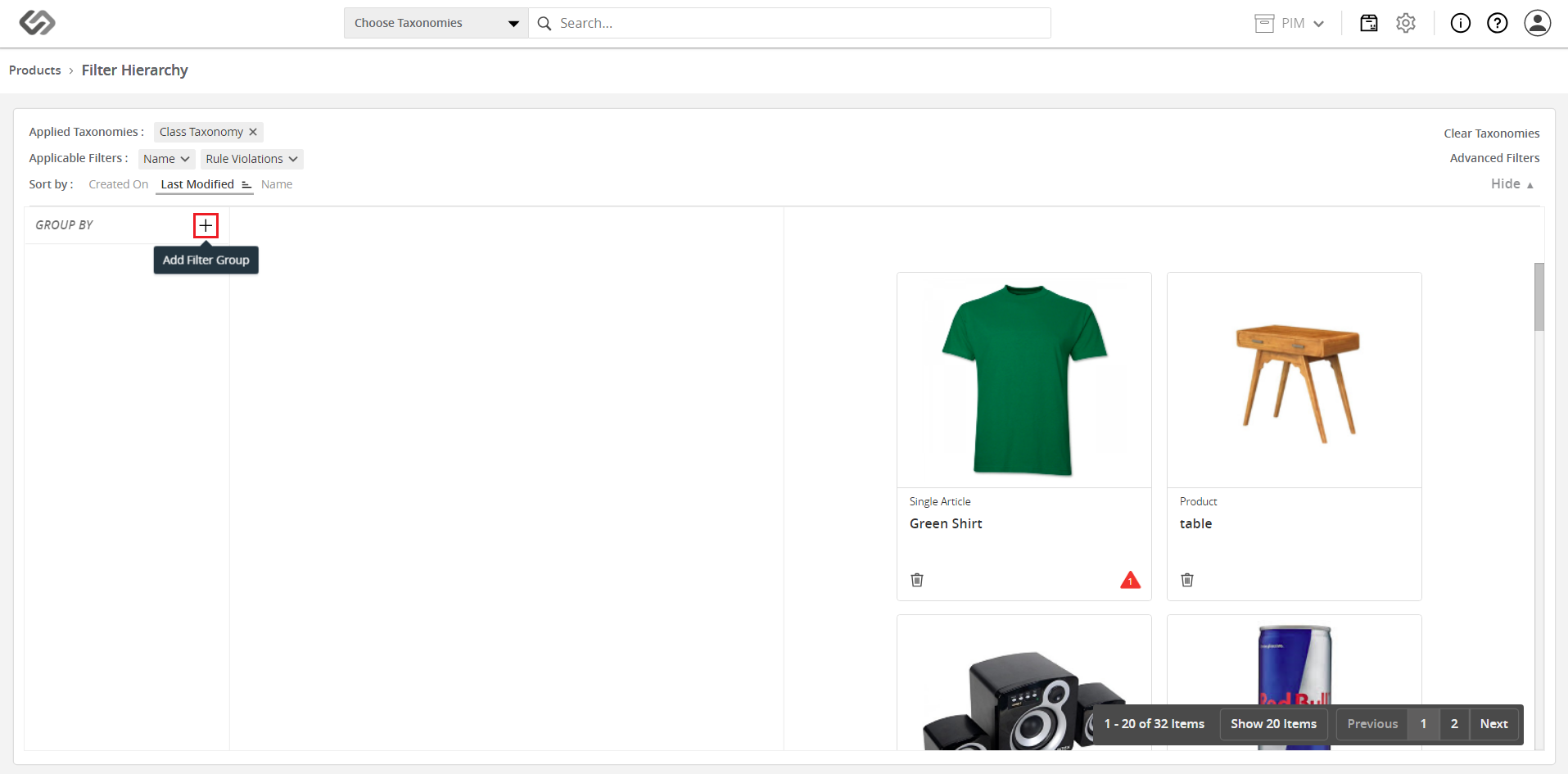Open the PIM archive box icon
The height and width of the screenshot is (774, 1568).
pyautogui.click(x=1264, y=24)
